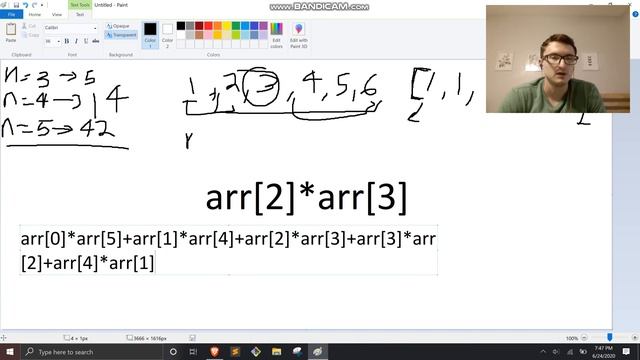The width and height of the screenshot is (640, 360).
Task: Open the Windows Start menu
Action: click(9, 352)
